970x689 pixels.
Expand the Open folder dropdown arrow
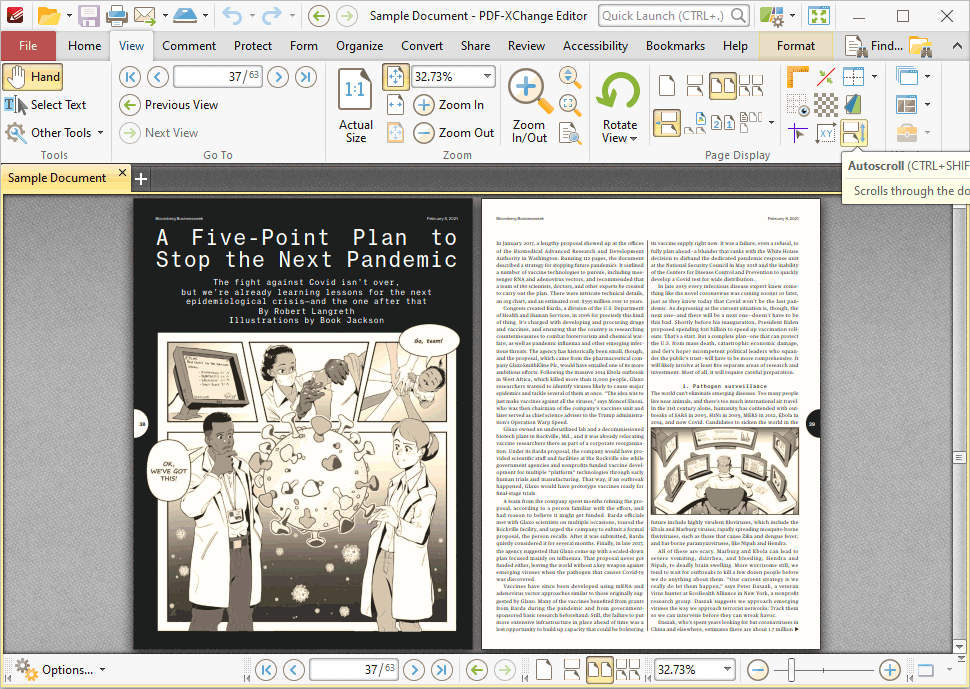click(x=69, y=15)
